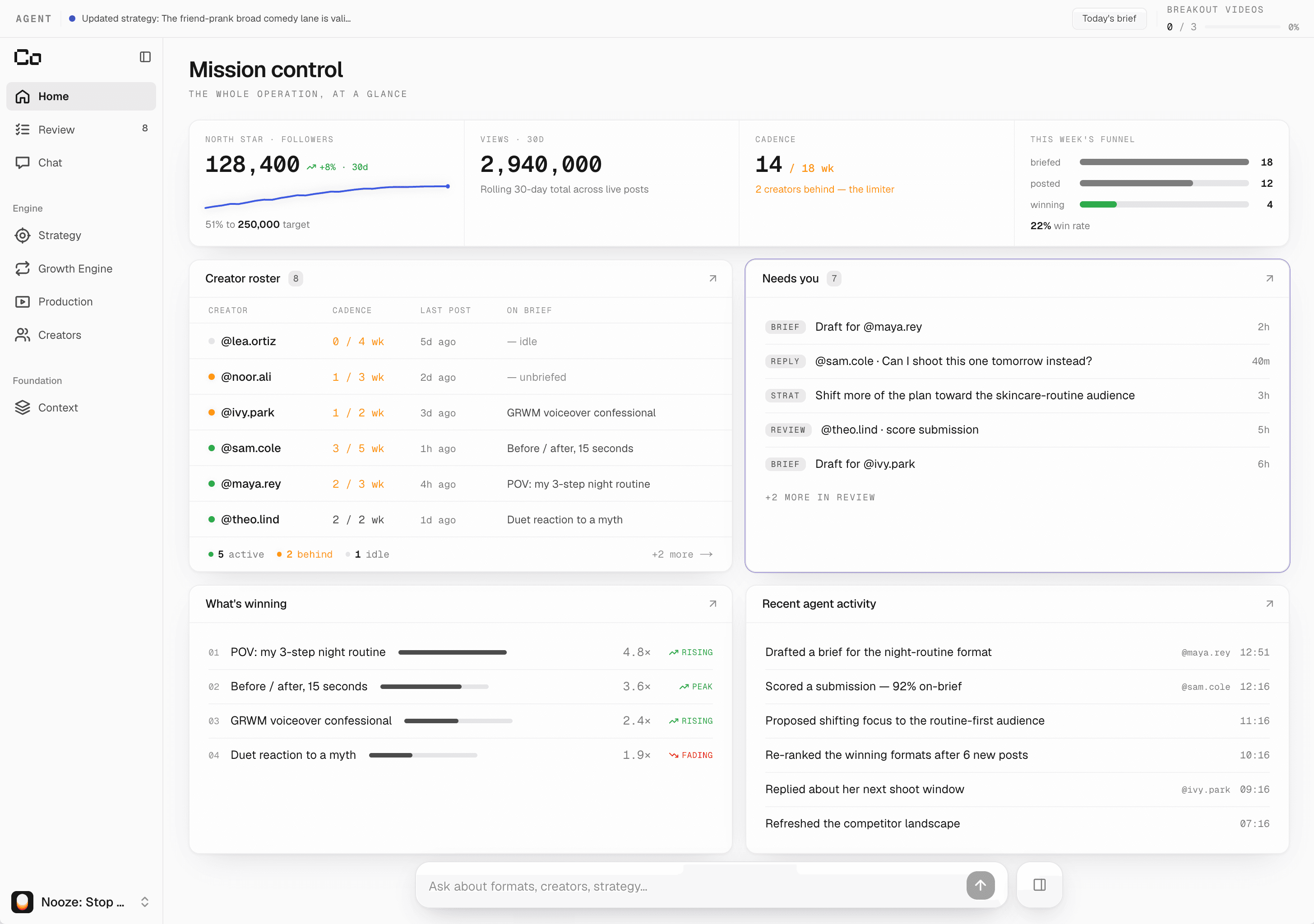Viewport: 1314px width, 924px height.
Task: Select the @maya.rey creator row
Action: click(x=461, y=484)
